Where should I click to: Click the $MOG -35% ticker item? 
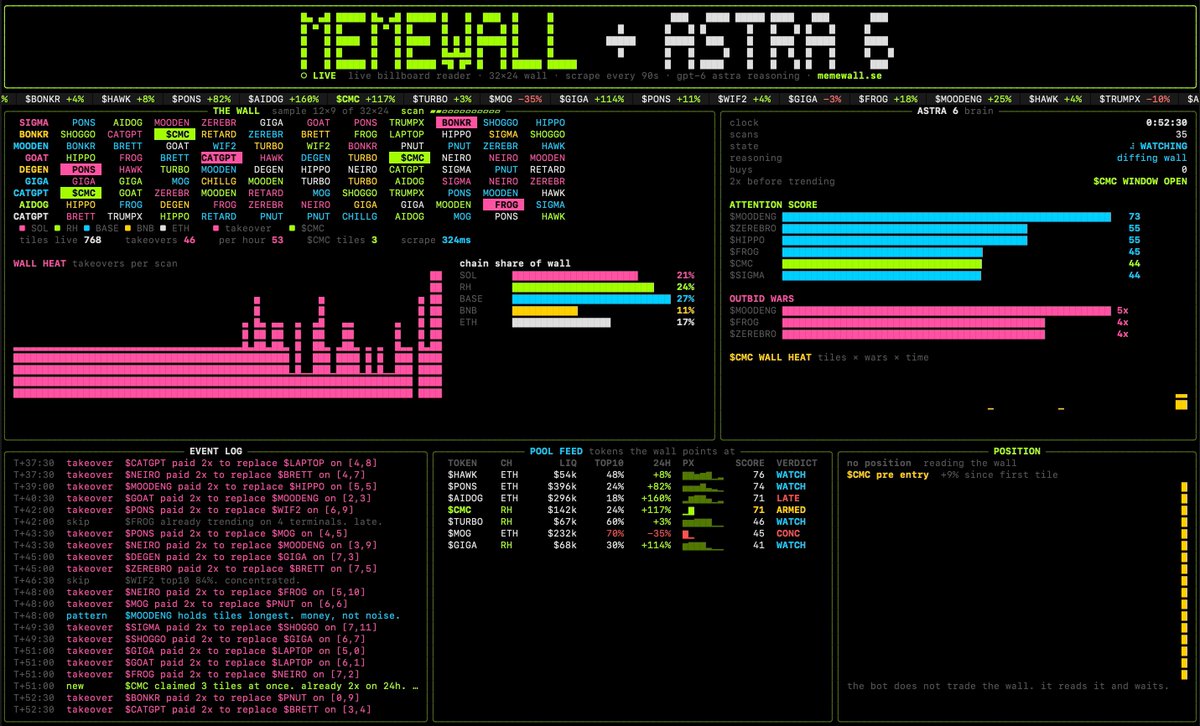[x=516, y=99]
